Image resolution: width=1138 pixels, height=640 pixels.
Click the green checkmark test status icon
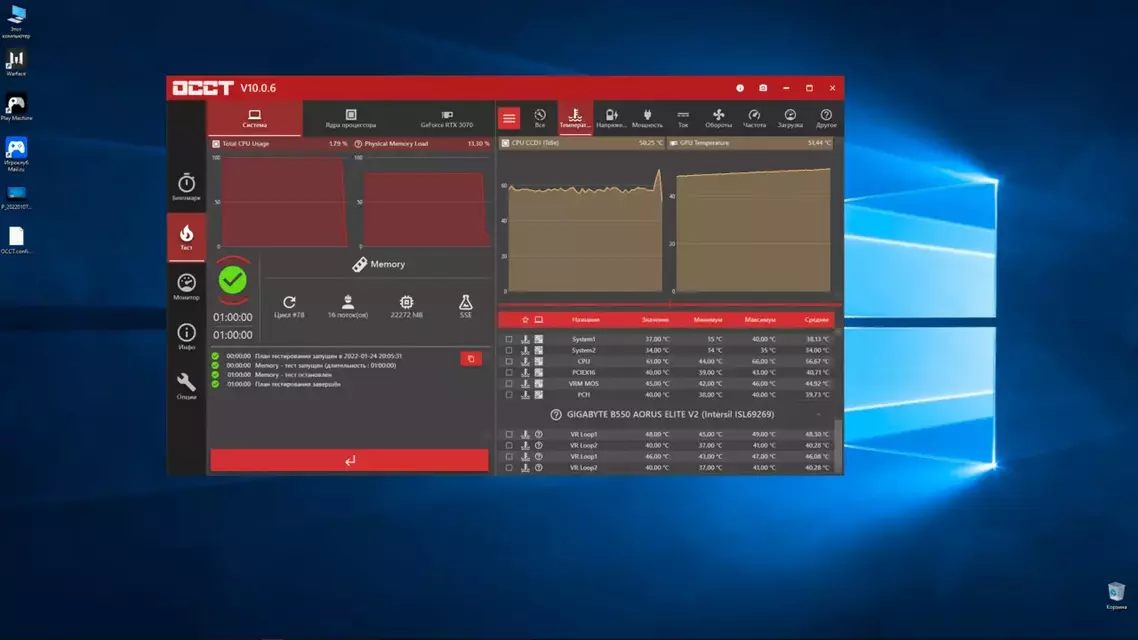tap(232, 280)
